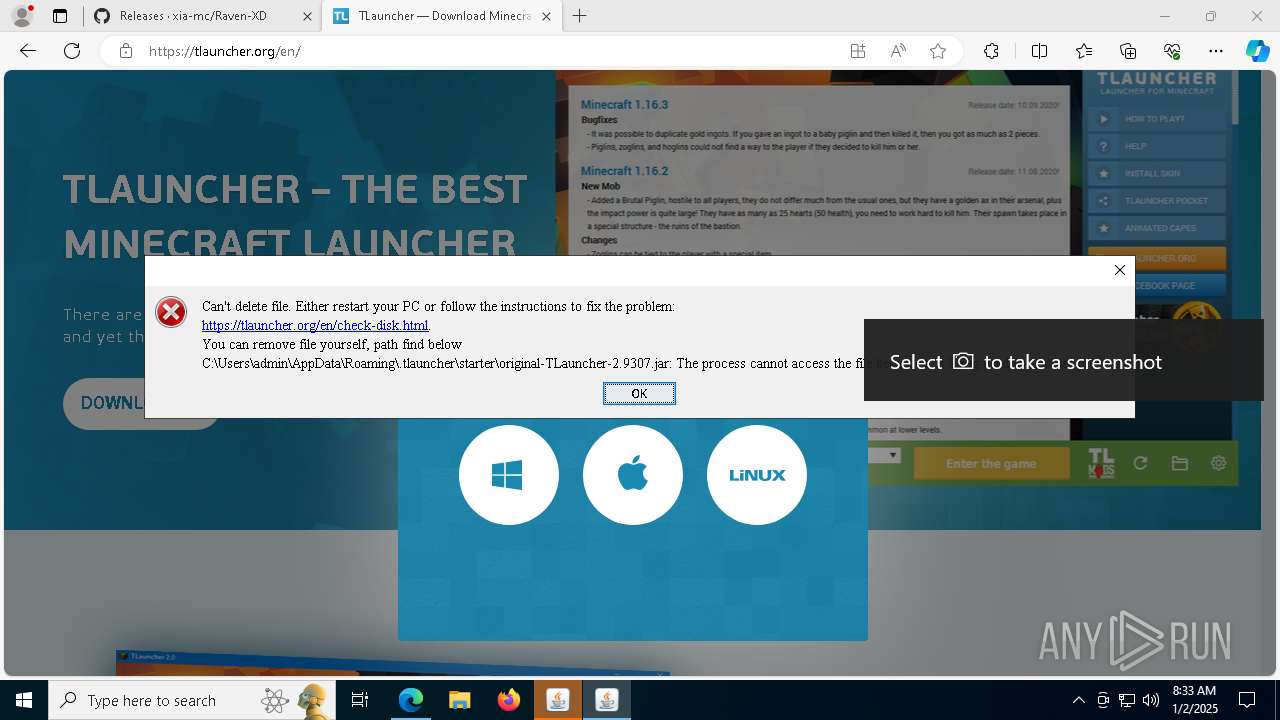Open Task View from taskbar

(361, 700)
